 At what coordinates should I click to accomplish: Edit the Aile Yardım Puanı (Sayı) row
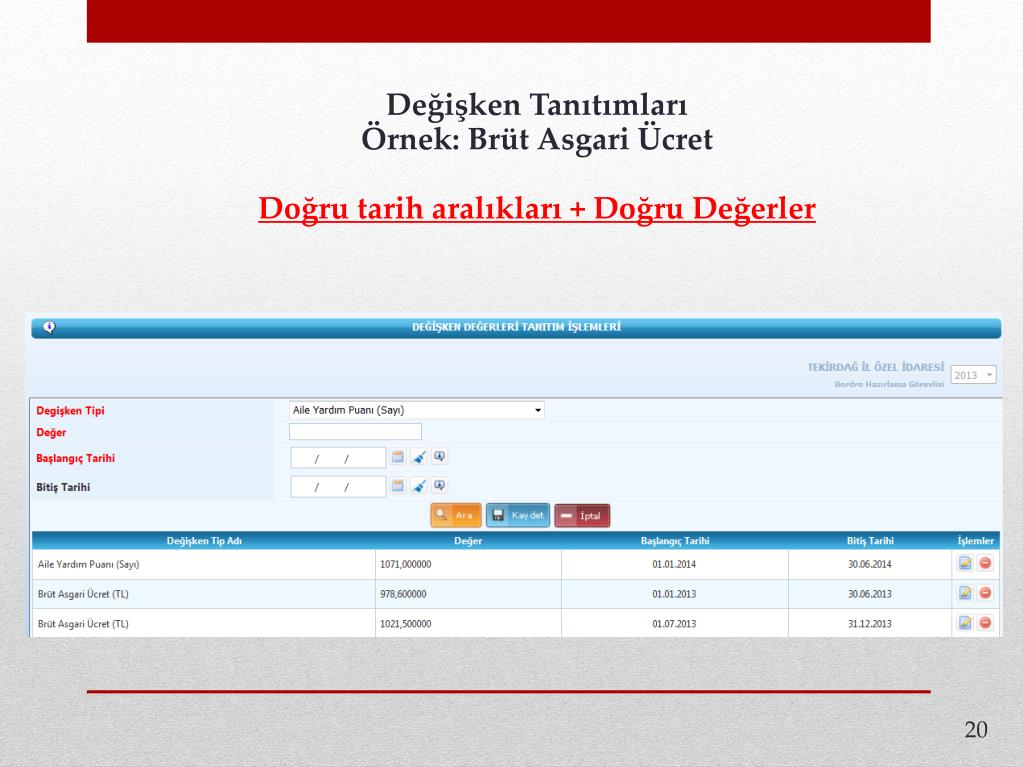click(x=965, y=563)
